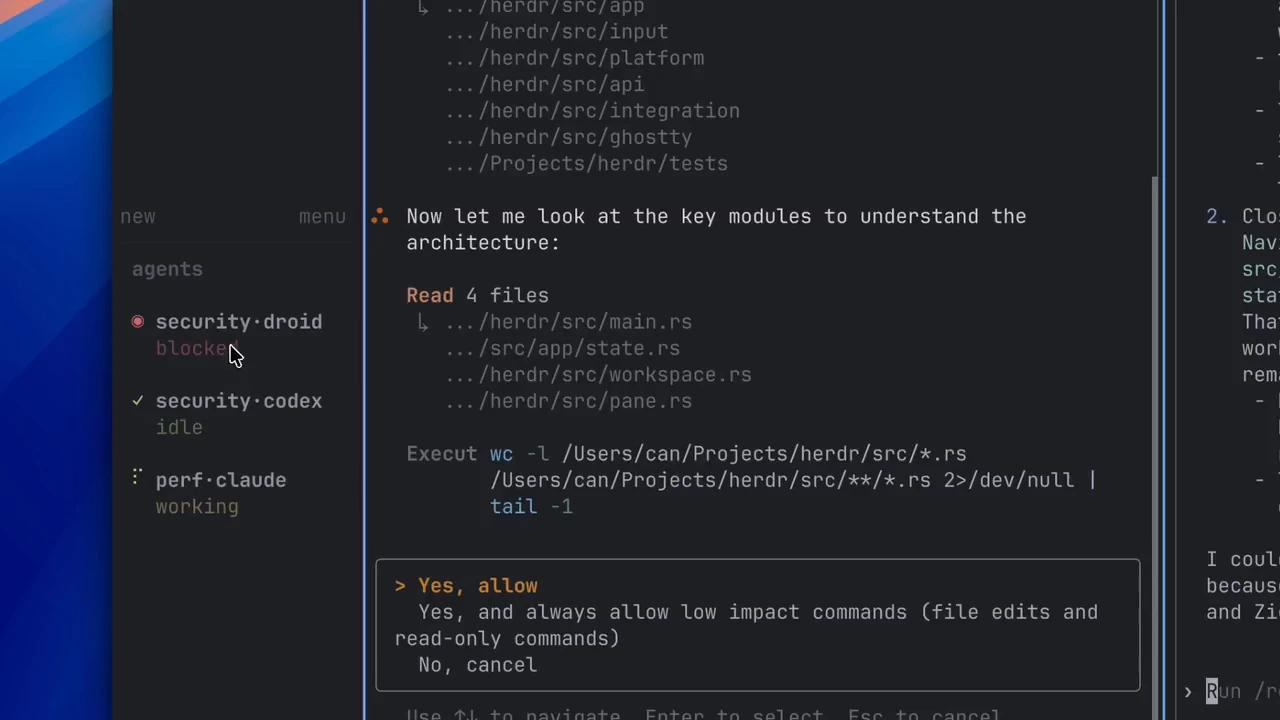
Task: Click the 'agents' section header
Action: (167, 269)
